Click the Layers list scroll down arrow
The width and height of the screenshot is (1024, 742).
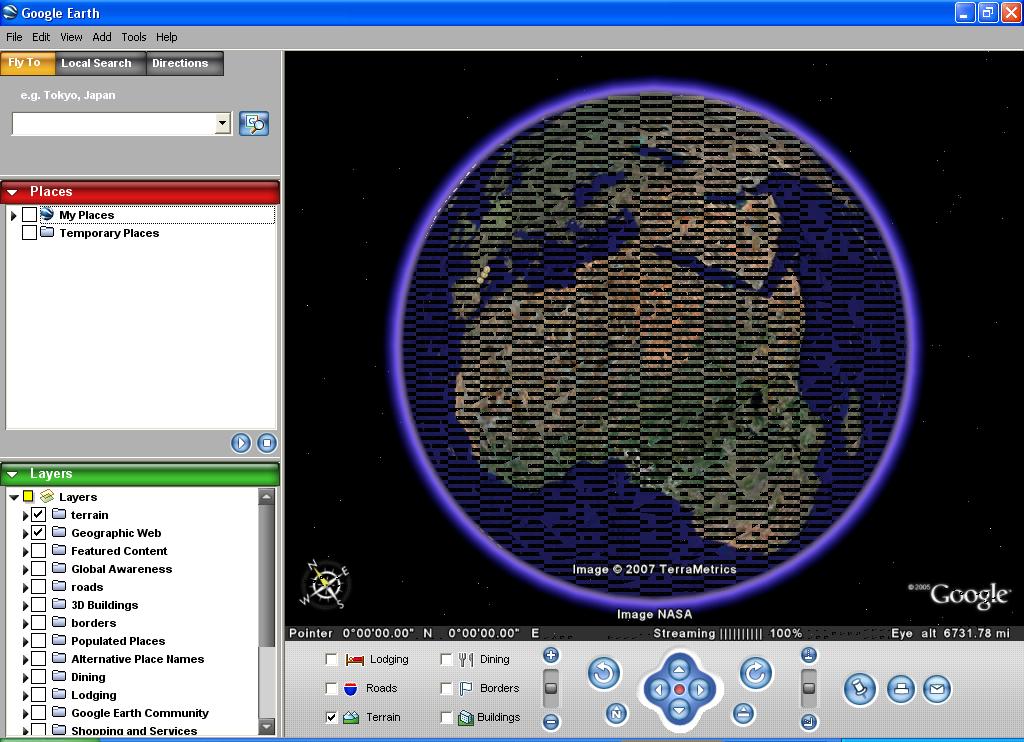266,726
